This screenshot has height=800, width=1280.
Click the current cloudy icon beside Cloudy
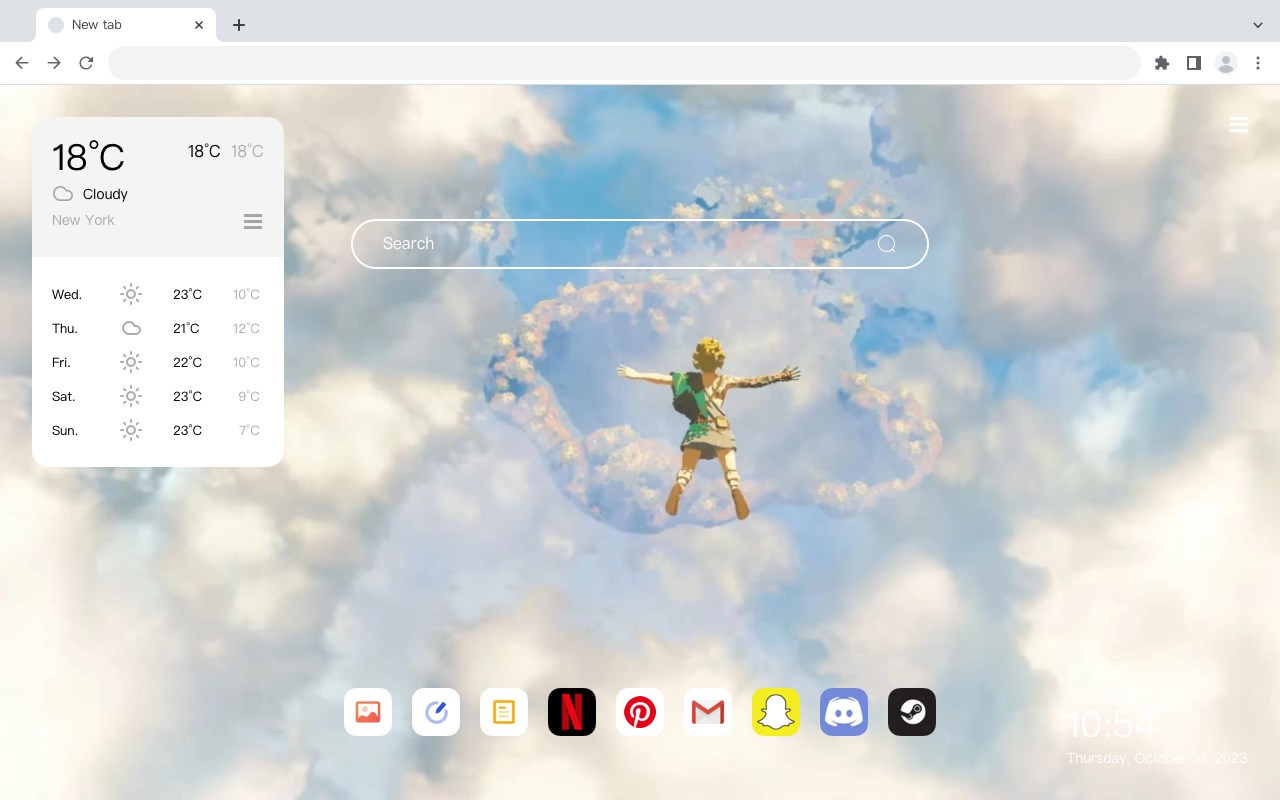(x=63, y=194)
